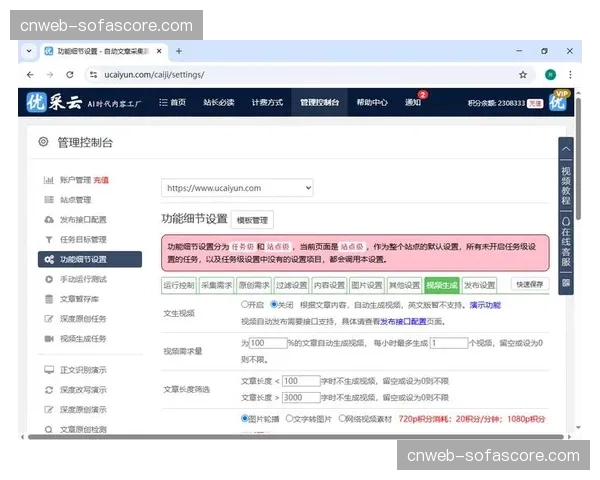Click the 视频生成任务 camera icon
Screen dimensions: 600x480
[49, 339]
